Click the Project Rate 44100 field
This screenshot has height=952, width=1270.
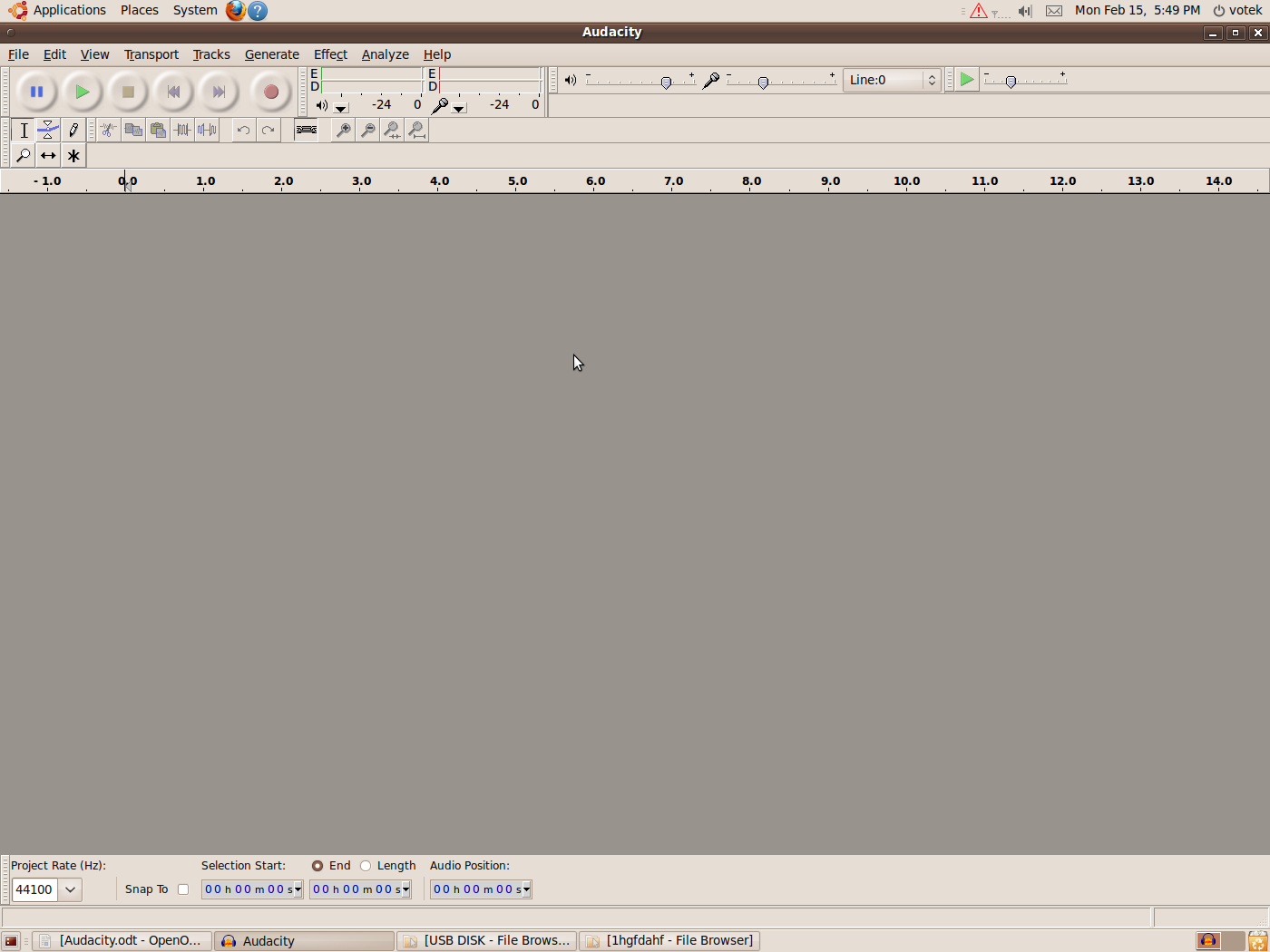(x=35, y=889)
